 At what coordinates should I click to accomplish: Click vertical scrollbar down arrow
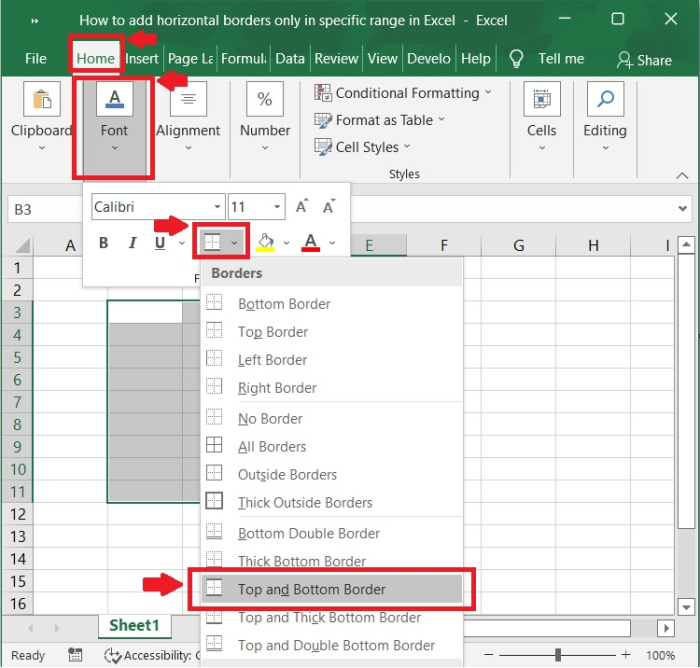point(686,607)
